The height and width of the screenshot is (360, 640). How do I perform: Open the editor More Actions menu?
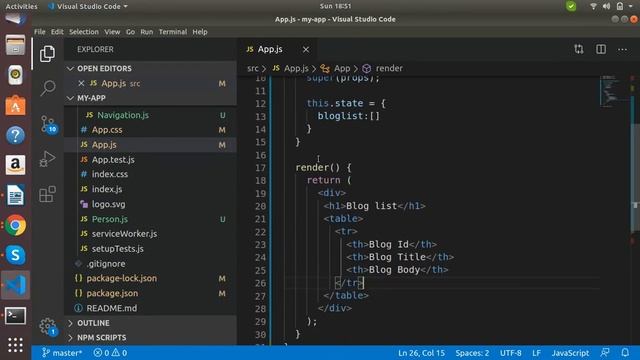click(622, 49)
